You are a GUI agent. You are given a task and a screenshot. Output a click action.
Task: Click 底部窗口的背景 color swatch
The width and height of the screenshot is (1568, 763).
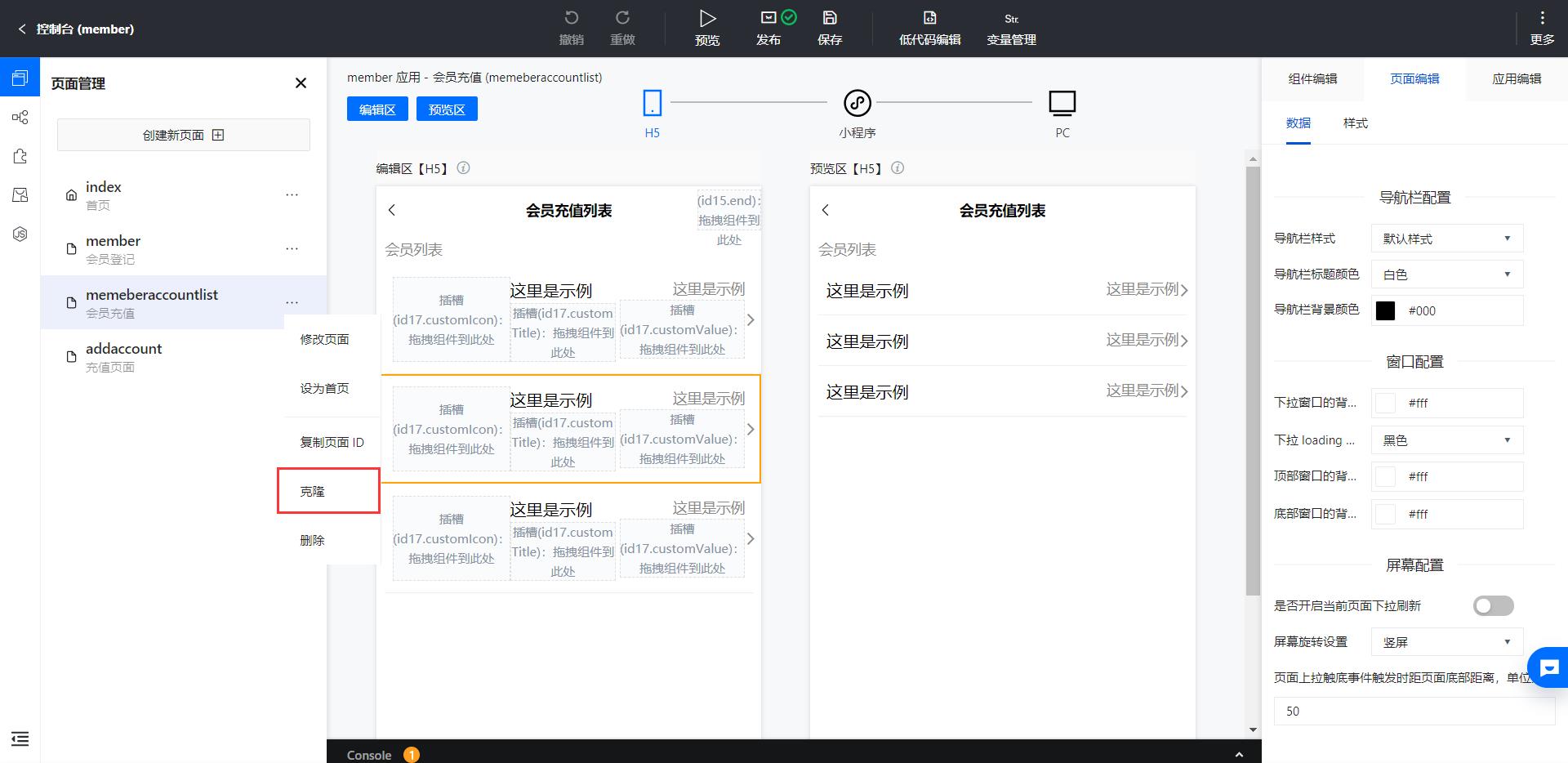[x=1385, y=514]
